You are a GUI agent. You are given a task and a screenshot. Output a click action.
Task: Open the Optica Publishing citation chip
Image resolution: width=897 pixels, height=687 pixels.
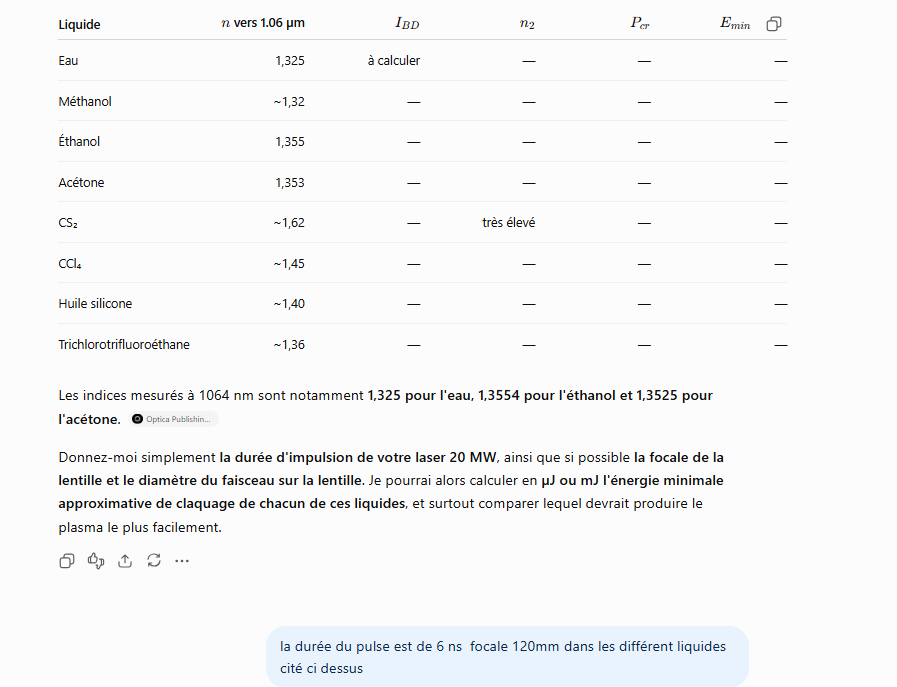click(x=174, y=419)
